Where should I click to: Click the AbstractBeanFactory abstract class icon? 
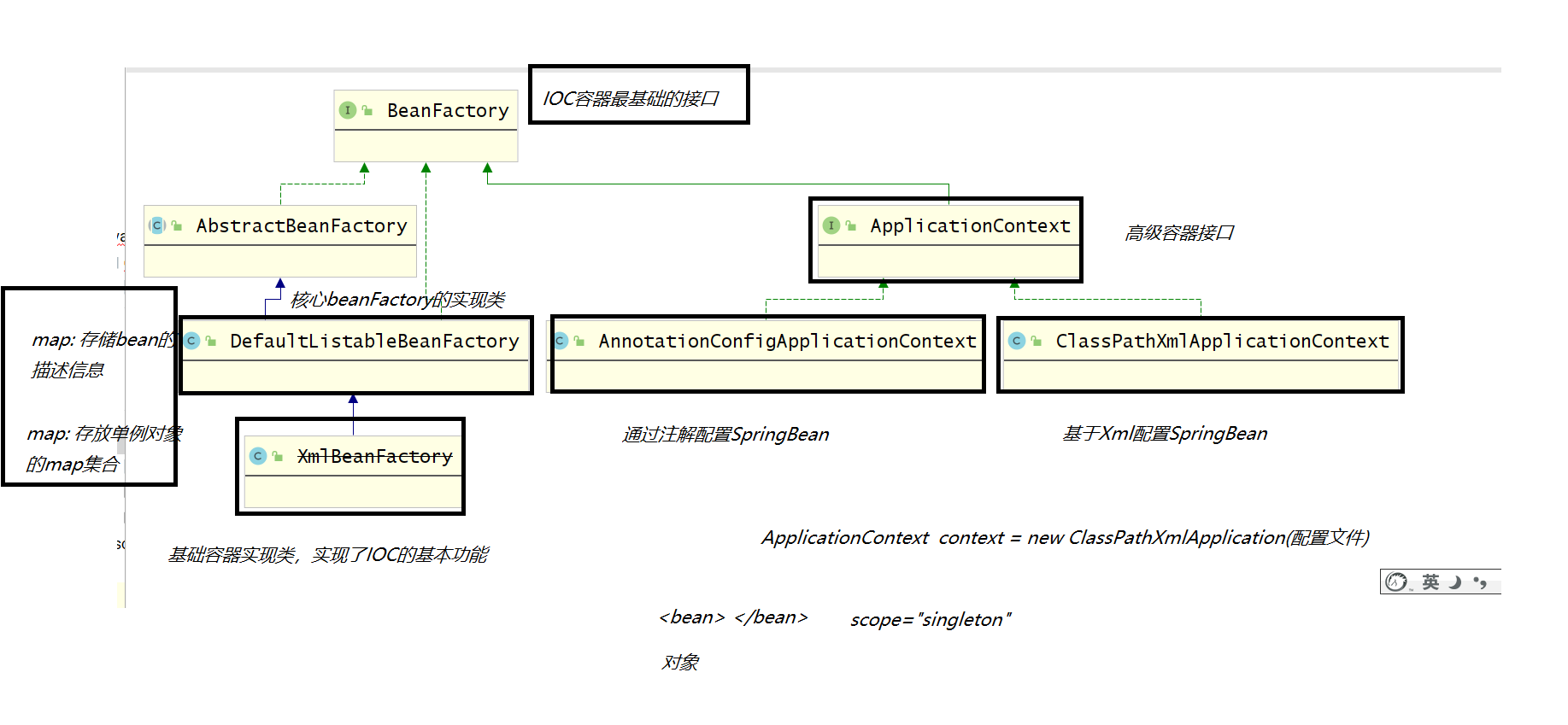tap(157, 225)
